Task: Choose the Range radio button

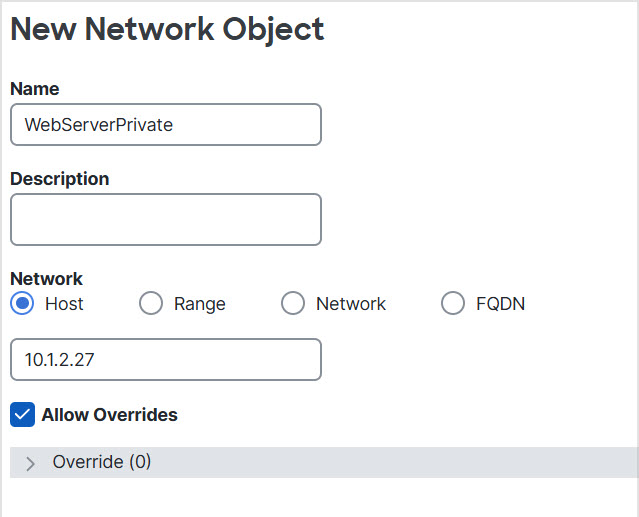Action: [x=151, y=304]
